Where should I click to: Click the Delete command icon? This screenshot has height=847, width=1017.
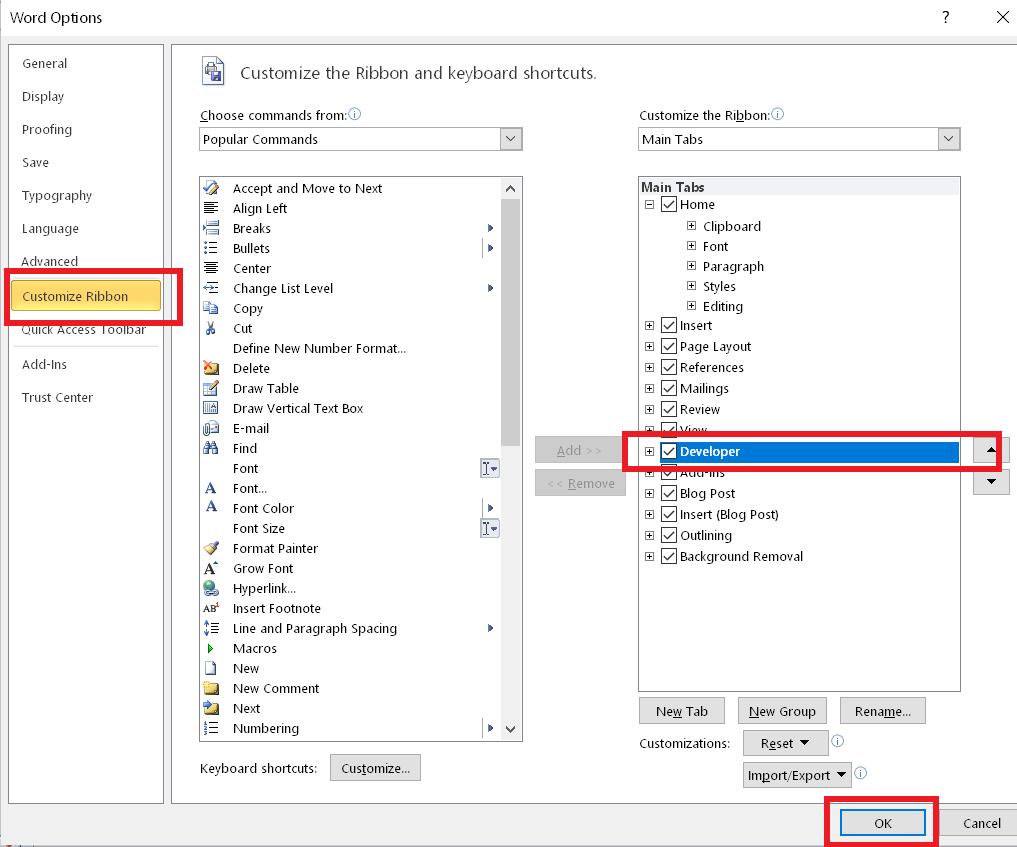tap(211, 368)
